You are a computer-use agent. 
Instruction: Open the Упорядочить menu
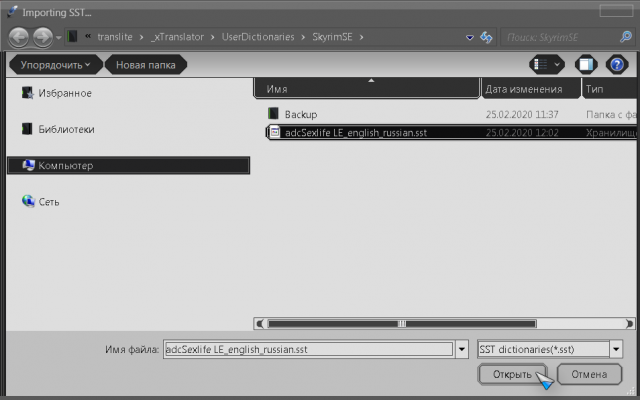coord(56,65)
